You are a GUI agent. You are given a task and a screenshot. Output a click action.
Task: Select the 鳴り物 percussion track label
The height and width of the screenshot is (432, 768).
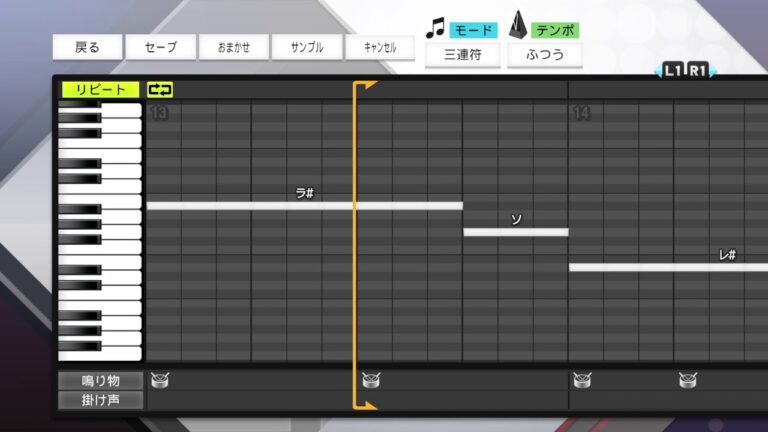(100, 380)
